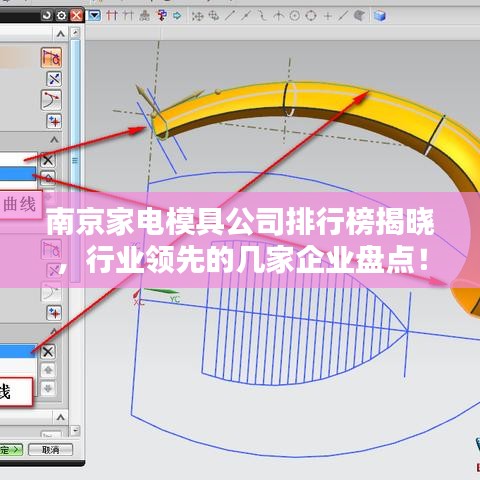480x480 pixels.
Task: Select the orange curve selection icon
Action: (51, 57)
